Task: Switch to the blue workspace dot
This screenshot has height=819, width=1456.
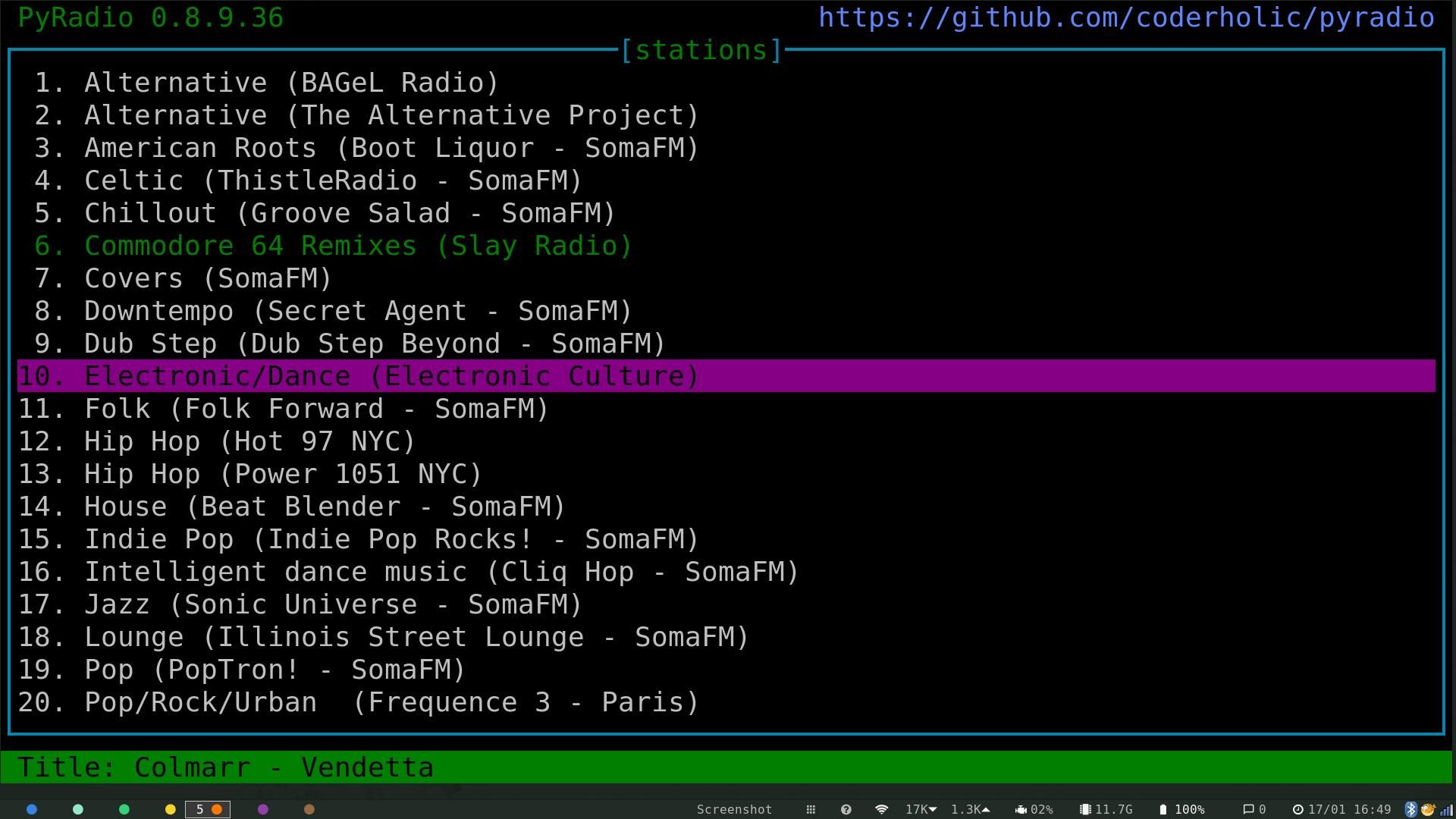Action: [x=32, y=809]
